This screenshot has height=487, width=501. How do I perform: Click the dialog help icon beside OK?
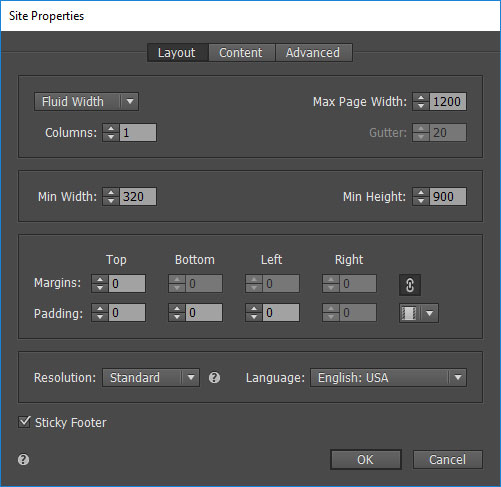coord(23,460)
